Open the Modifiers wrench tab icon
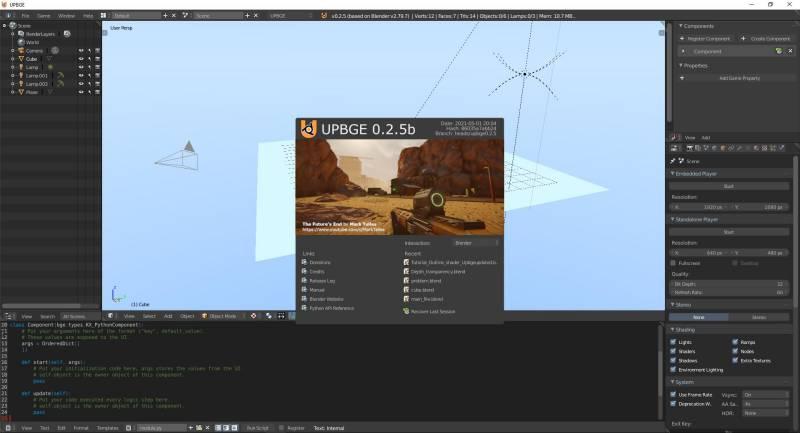The height and width of the screenshot is (433, 800). (x=739, y=148)
